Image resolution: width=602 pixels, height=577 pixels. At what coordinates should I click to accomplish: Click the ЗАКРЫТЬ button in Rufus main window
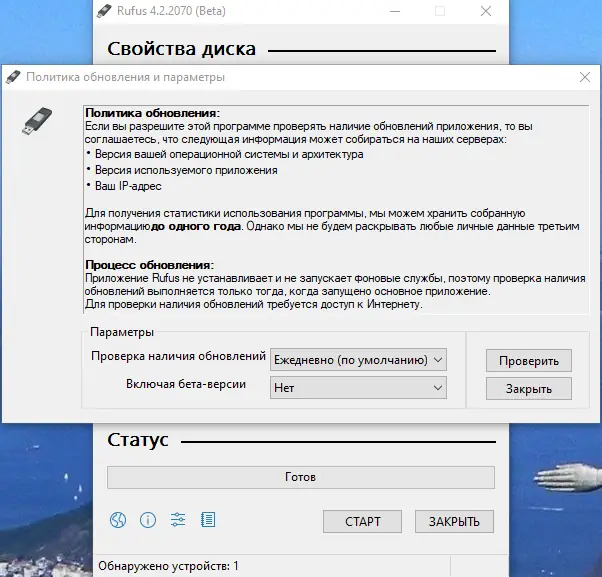[454, 521]
